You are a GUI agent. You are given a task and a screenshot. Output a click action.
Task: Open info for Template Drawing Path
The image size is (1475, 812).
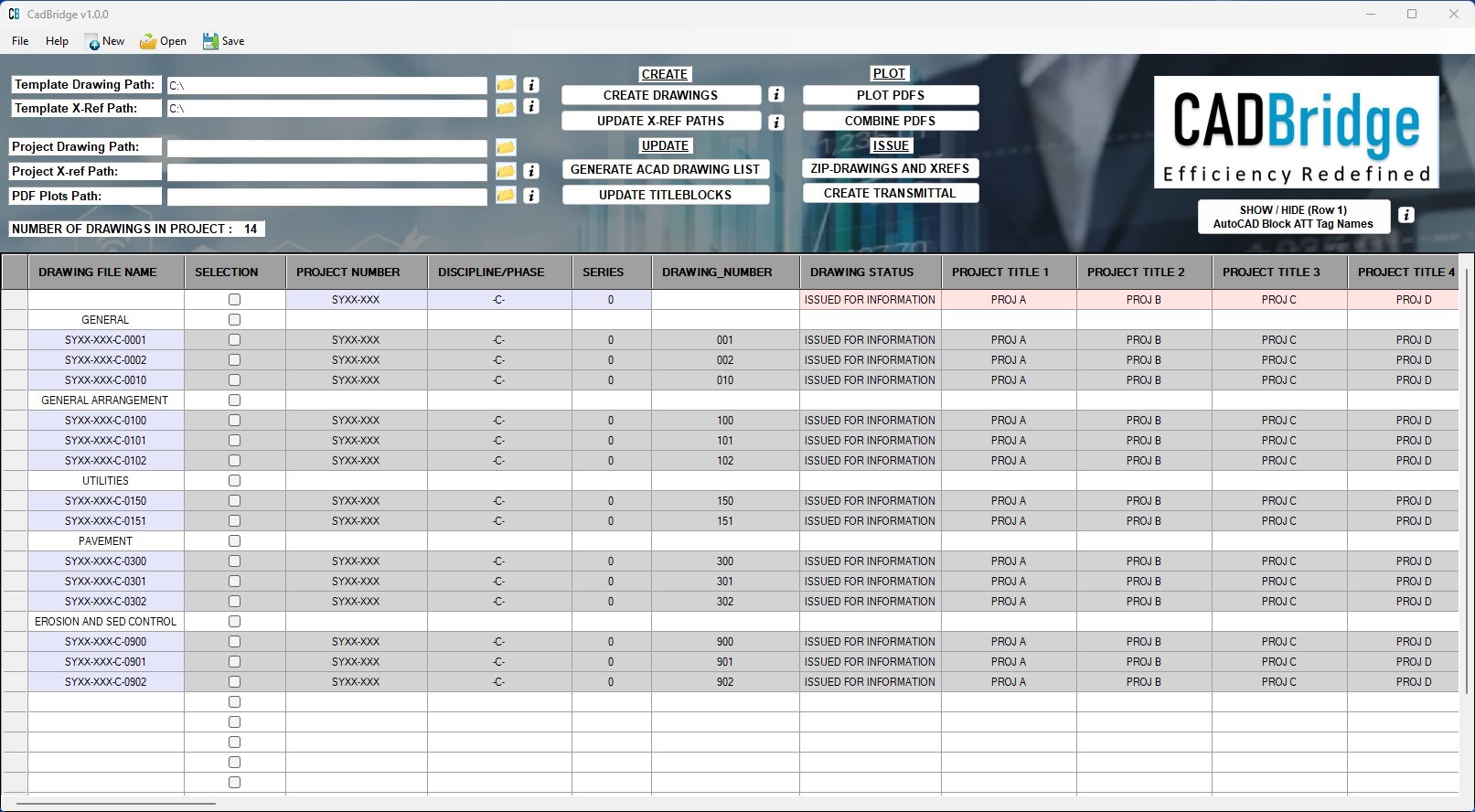tap(531, 84)
